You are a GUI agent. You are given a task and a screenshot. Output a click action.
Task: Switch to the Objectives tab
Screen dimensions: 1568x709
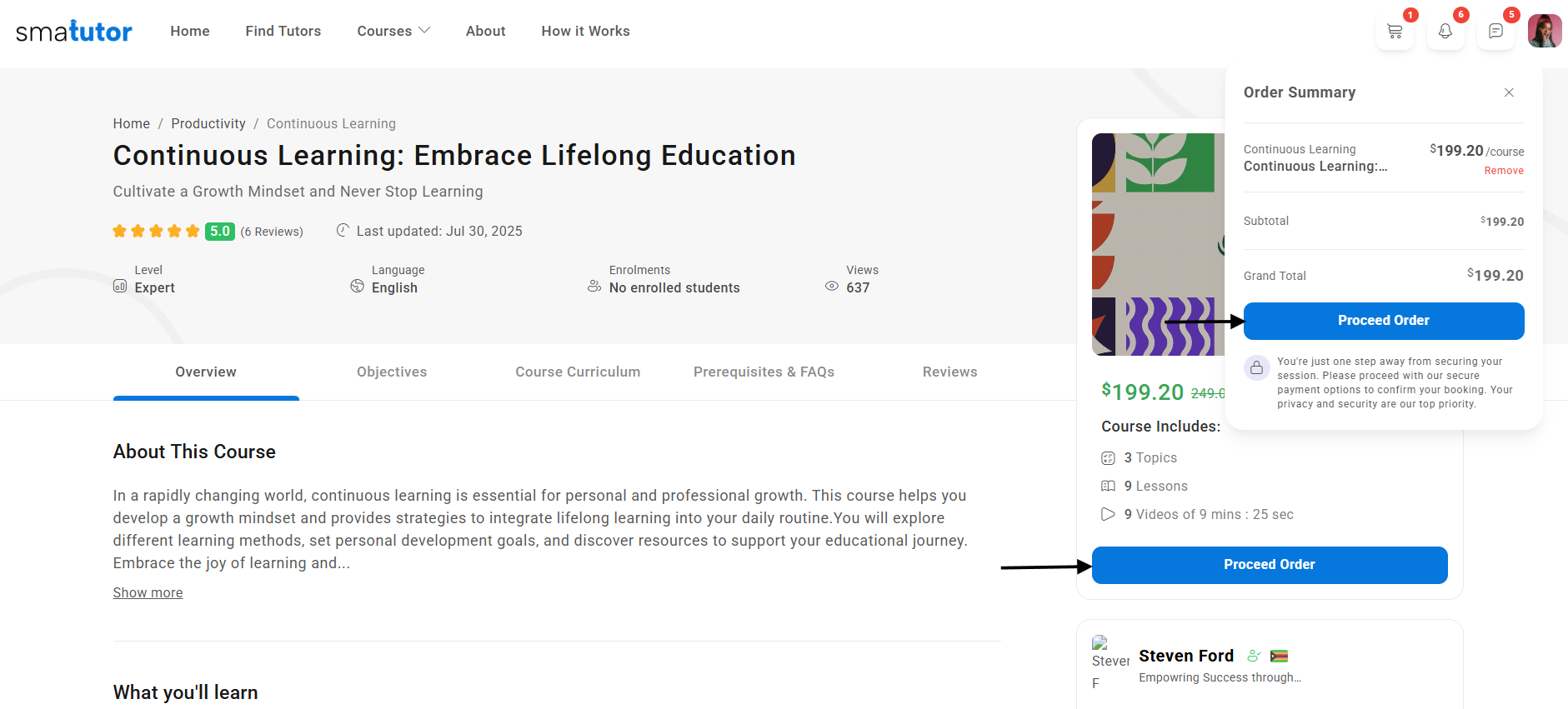tap(392, 372)
